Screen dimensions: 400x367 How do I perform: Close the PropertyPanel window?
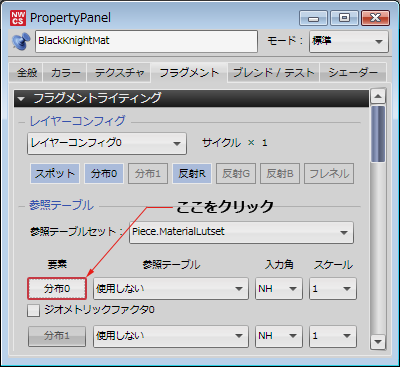coord(375,18)
